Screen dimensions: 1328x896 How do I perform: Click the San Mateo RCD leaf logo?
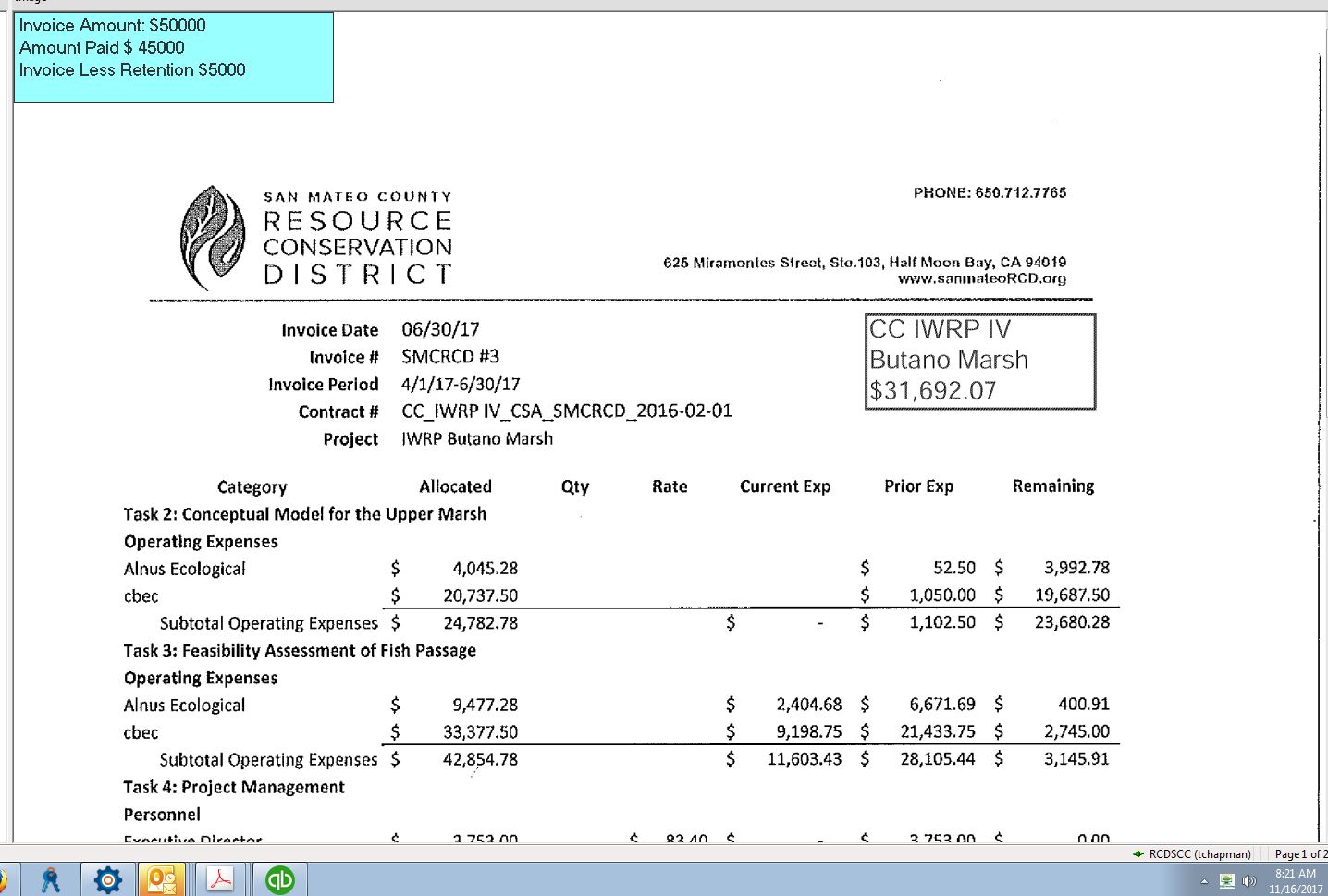tap(214, 239)
